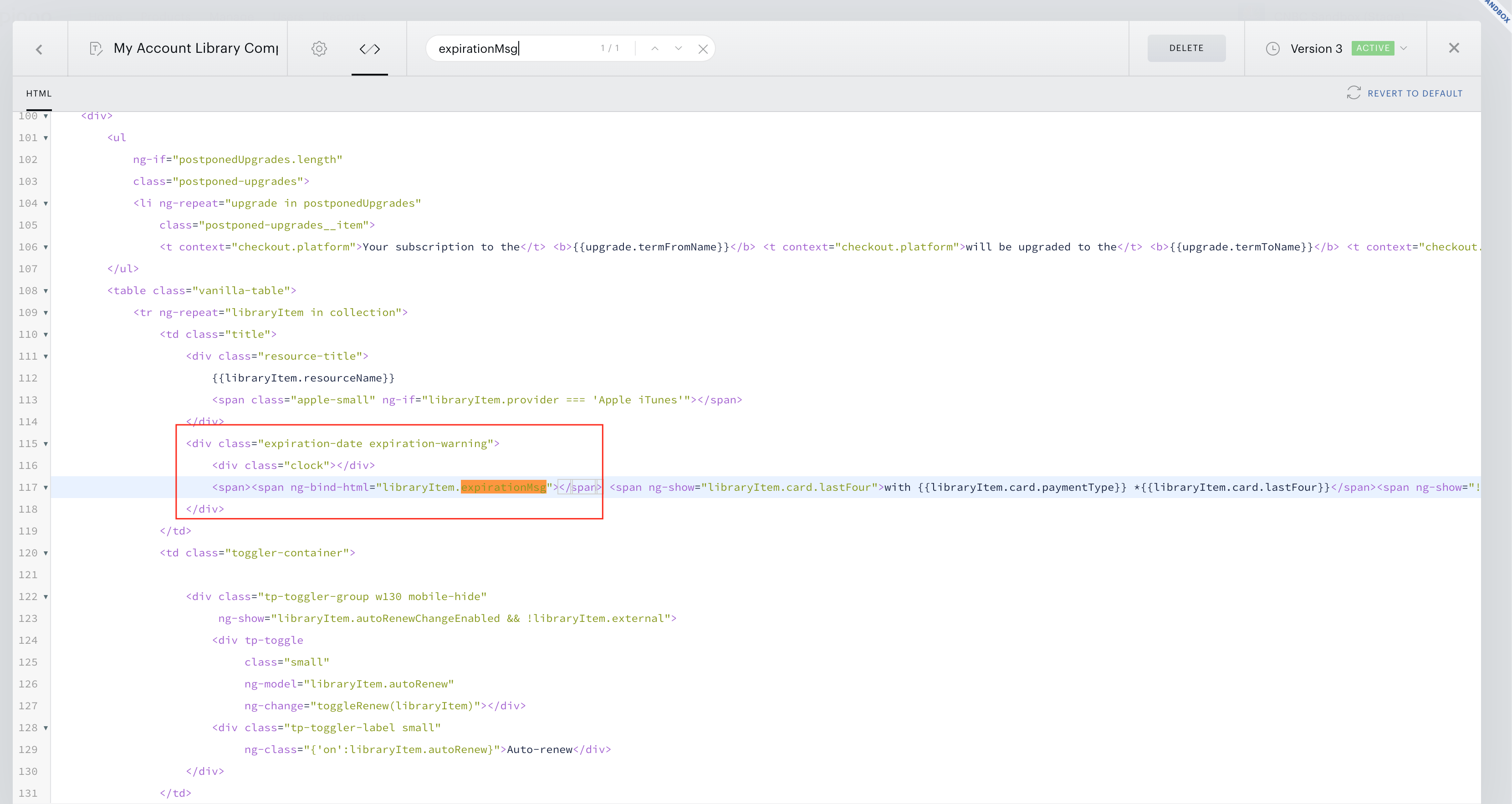Click the My Account Library Component title
Viewport: 1512px width, 804px height.
point(196,48)
